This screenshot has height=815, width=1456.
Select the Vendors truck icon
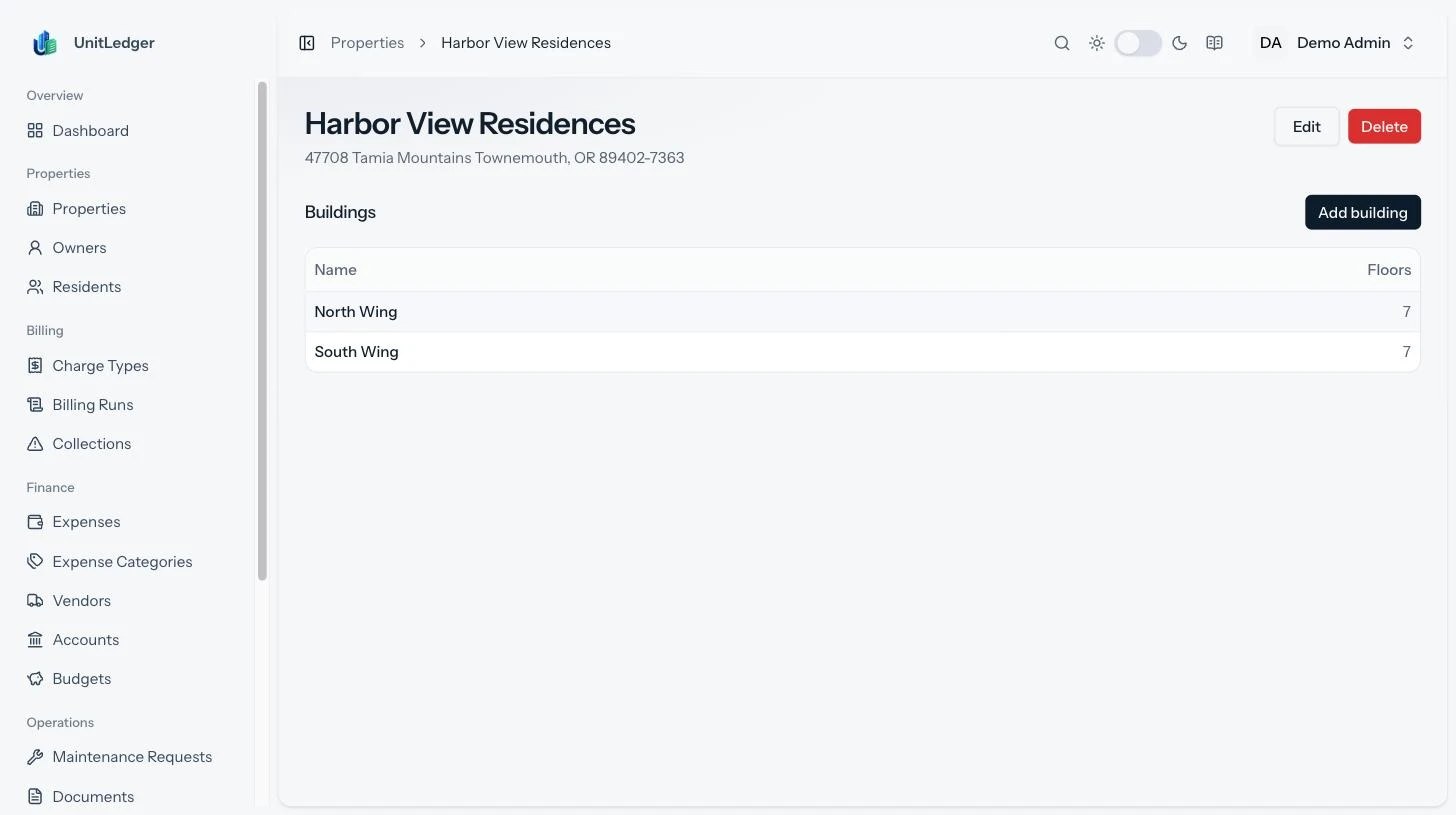[35, 601]
